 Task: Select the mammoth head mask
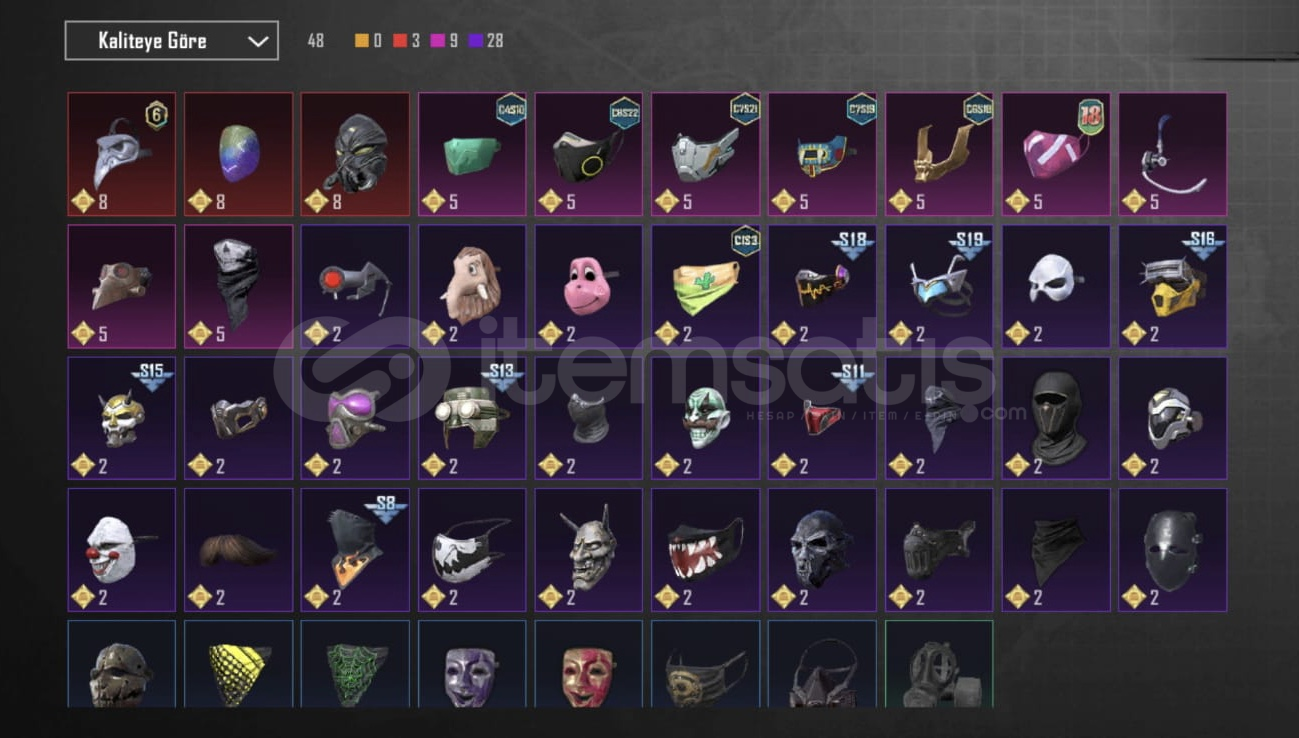[472, 286]
